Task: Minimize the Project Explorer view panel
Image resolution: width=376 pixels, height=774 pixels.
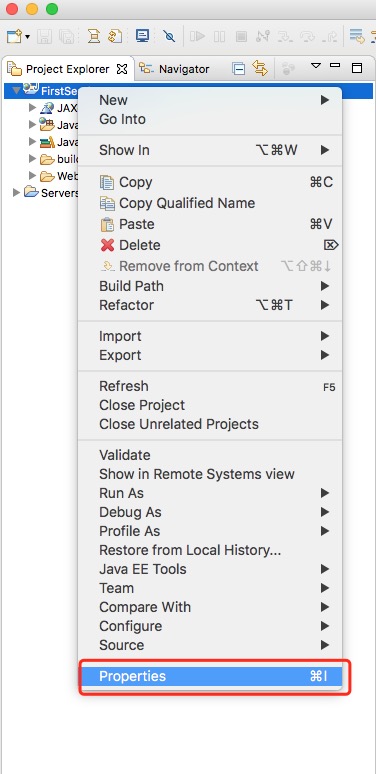Action: click(335, 66)
